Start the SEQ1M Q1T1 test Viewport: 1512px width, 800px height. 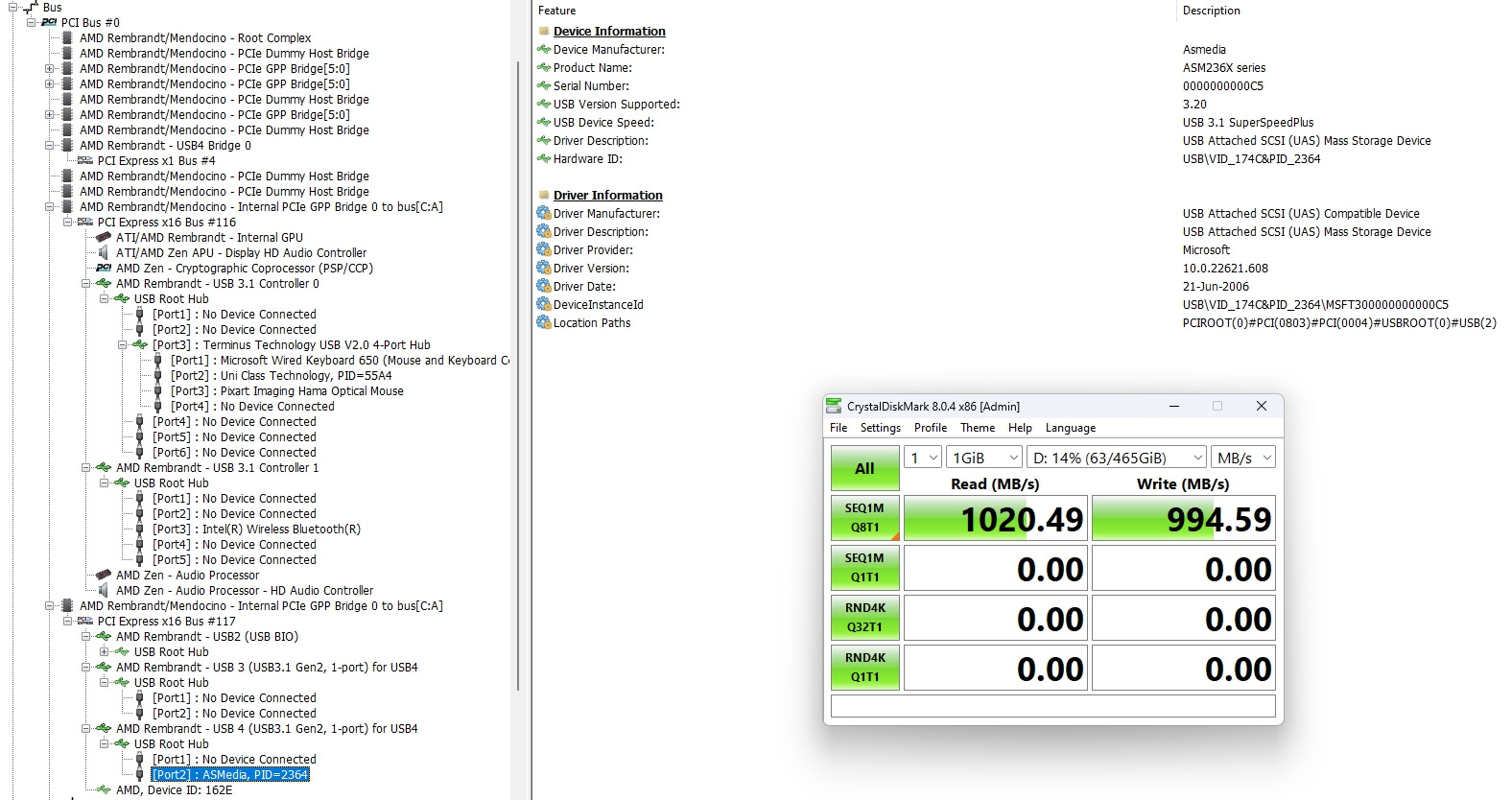(864, 568)
